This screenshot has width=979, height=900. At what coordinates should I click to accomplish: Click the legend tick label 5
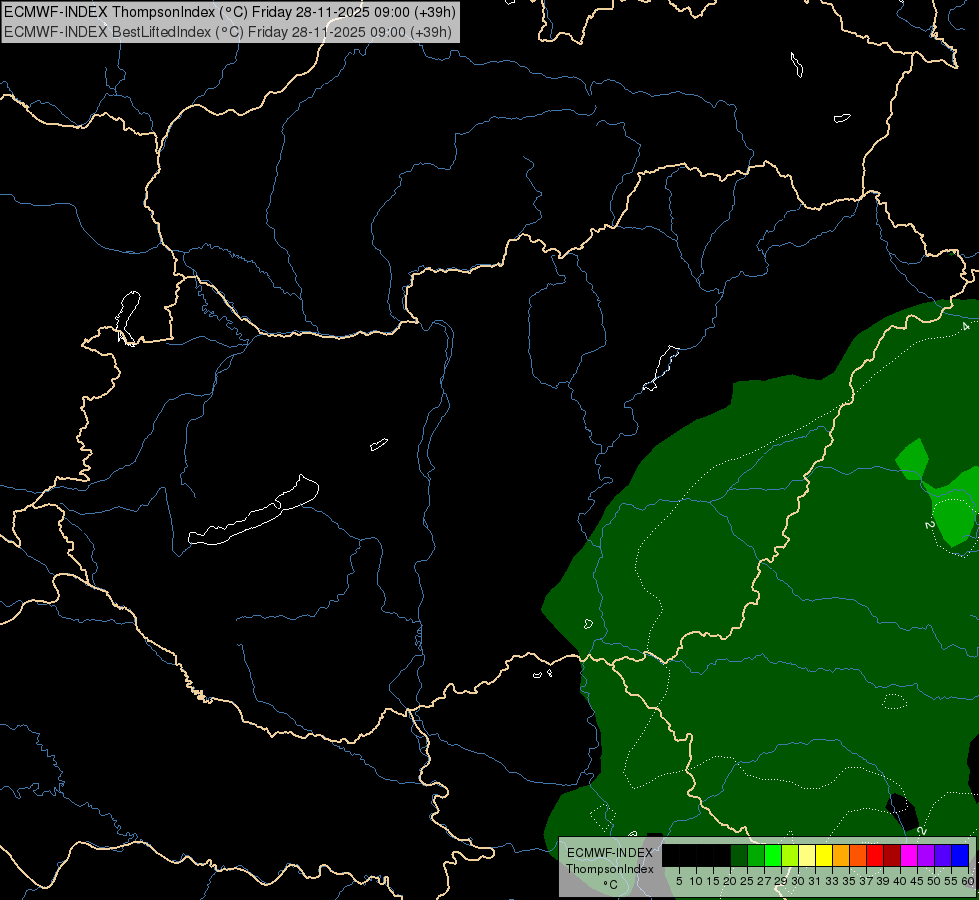(x=679, y=881)
